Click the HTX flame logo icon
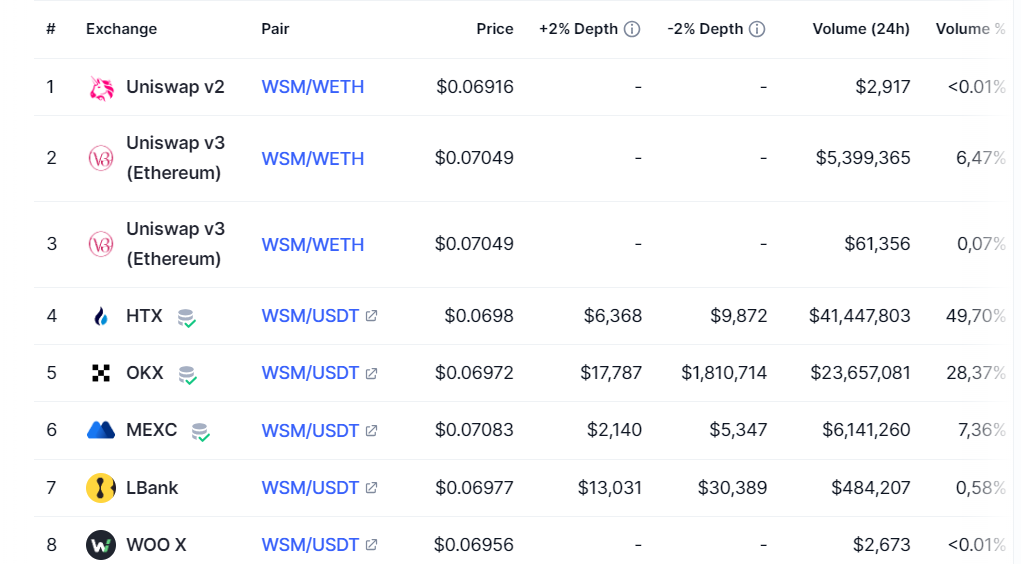This screenshot has height=564, width=1021. click(101, 317)
